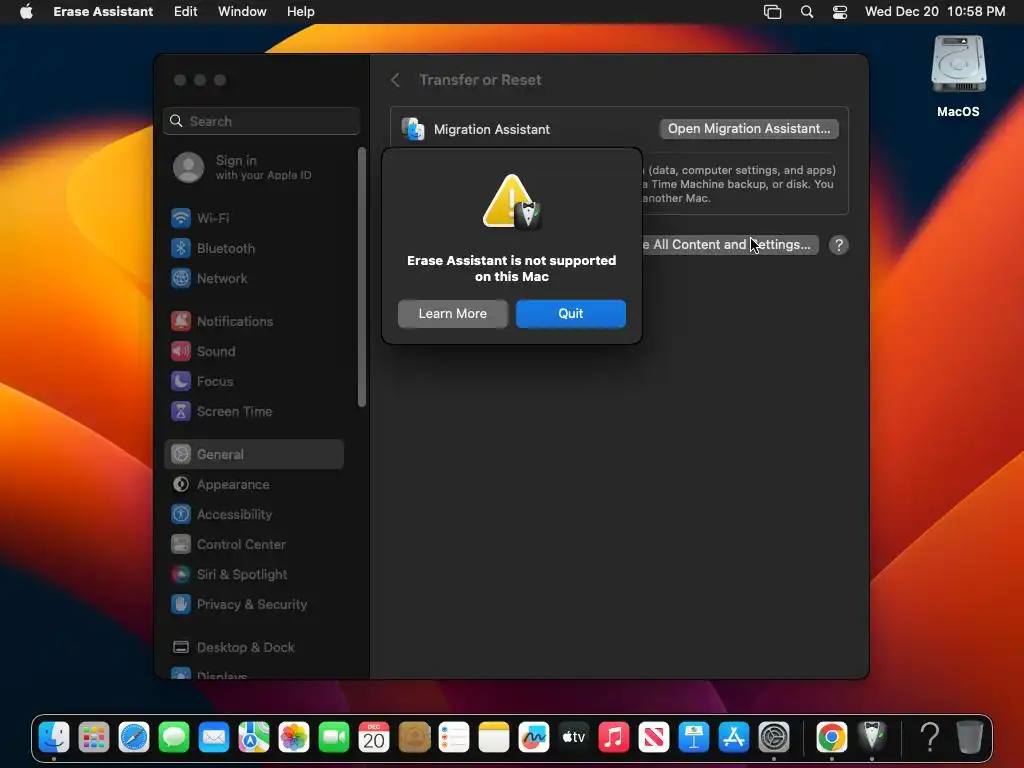
Task: Click the Search field in System Settings
Action: (261, 121)
